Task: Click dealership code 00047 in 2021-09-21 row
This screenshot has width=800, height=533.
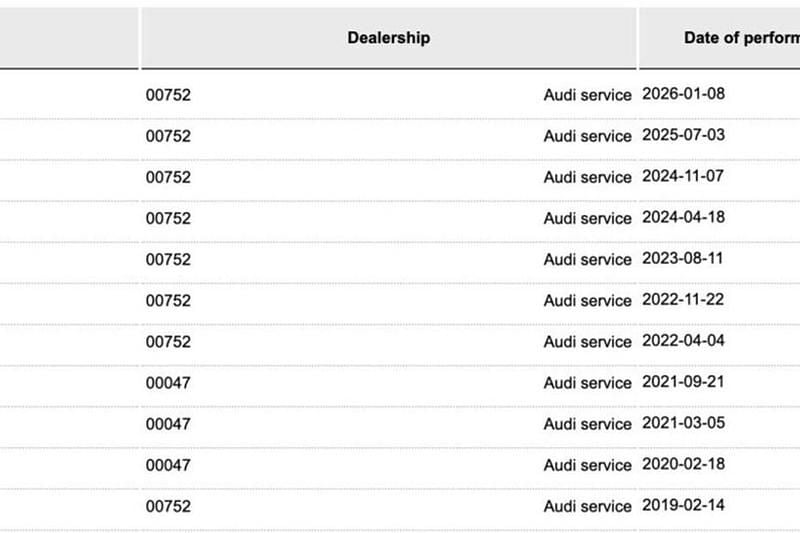Action: pyautogui.click(x=168, y=383)
